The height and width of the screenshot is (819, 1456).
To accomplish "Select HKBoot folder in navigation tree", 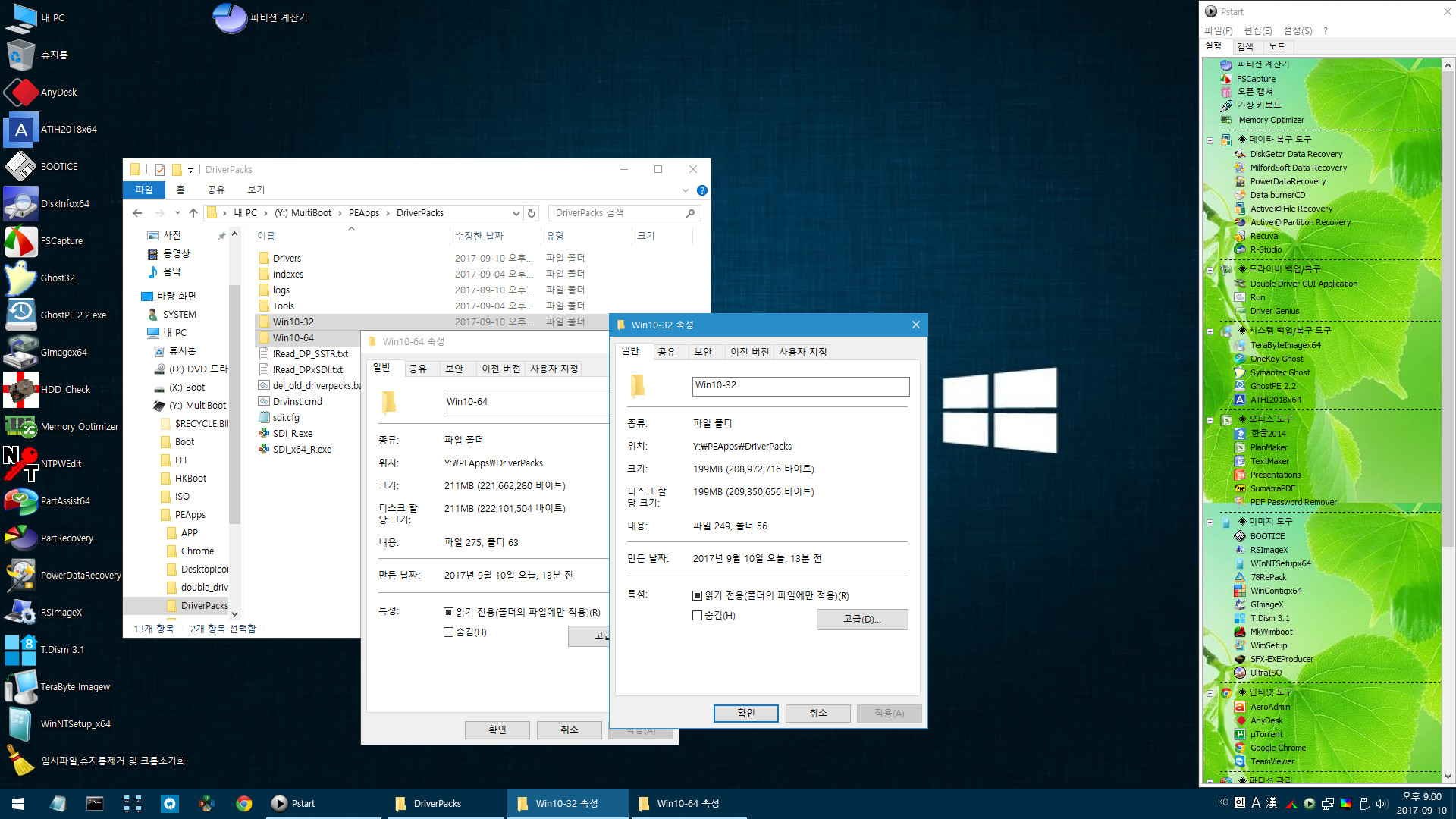I will click(190, 479).
